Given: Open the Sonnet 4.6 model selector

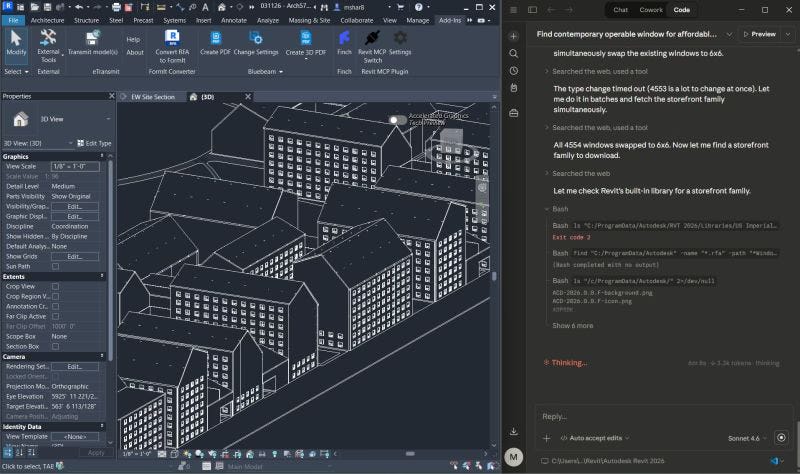Looking at the screenshot, I should click(x=747, y=438).
